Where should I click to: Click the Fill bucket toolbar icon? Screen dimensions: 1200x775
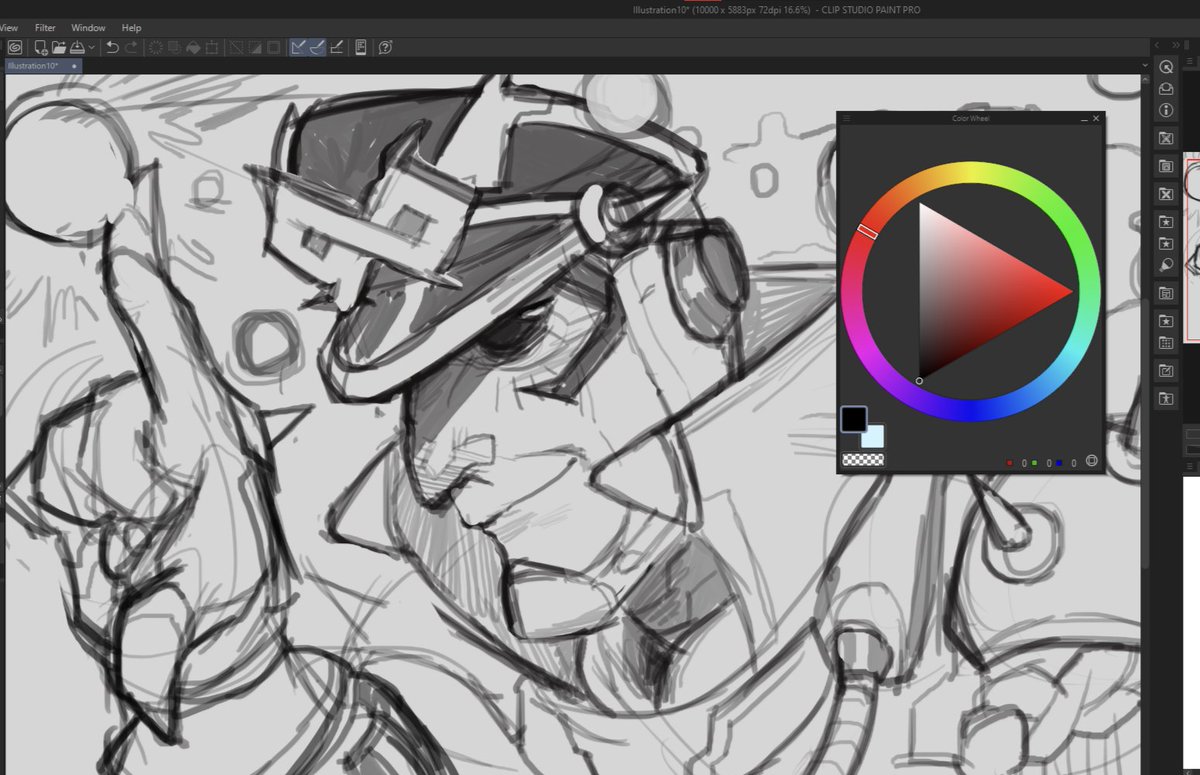[192, 47]
